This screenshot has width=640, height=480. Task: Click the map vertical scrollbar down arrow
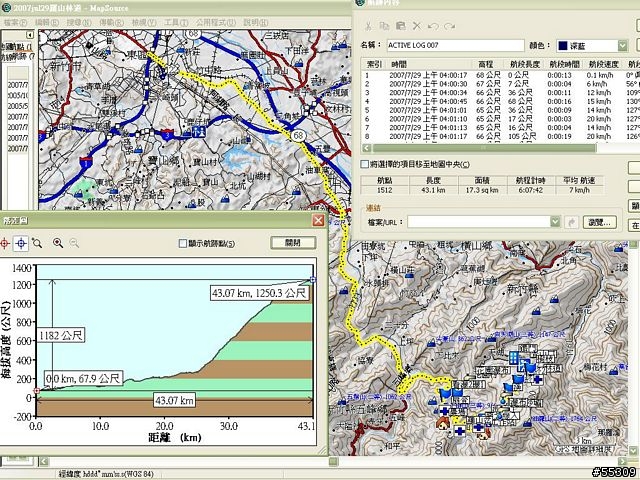point(633,451)
